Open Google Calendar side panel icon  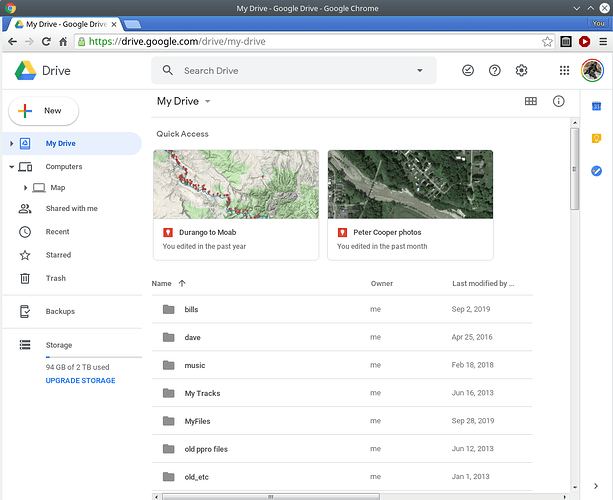click(x=596, y=106)
